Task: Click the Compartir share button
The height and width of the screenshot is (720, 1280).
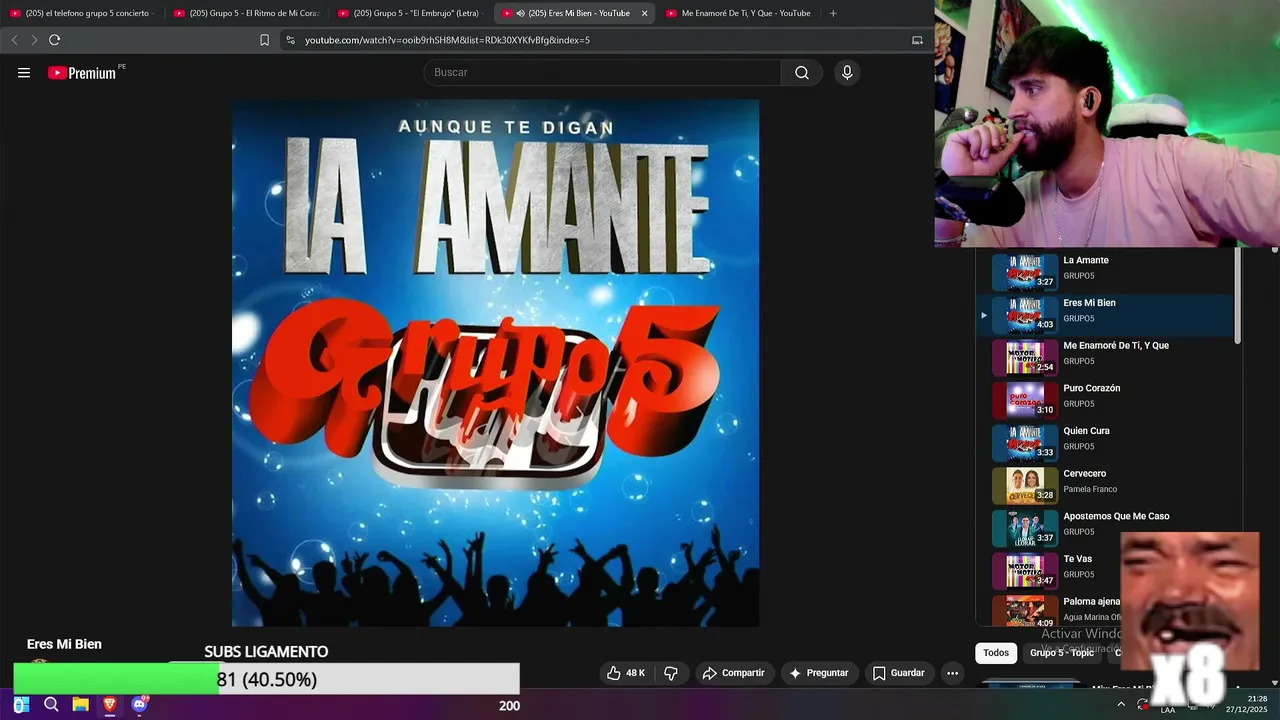Action: (733, 673)
